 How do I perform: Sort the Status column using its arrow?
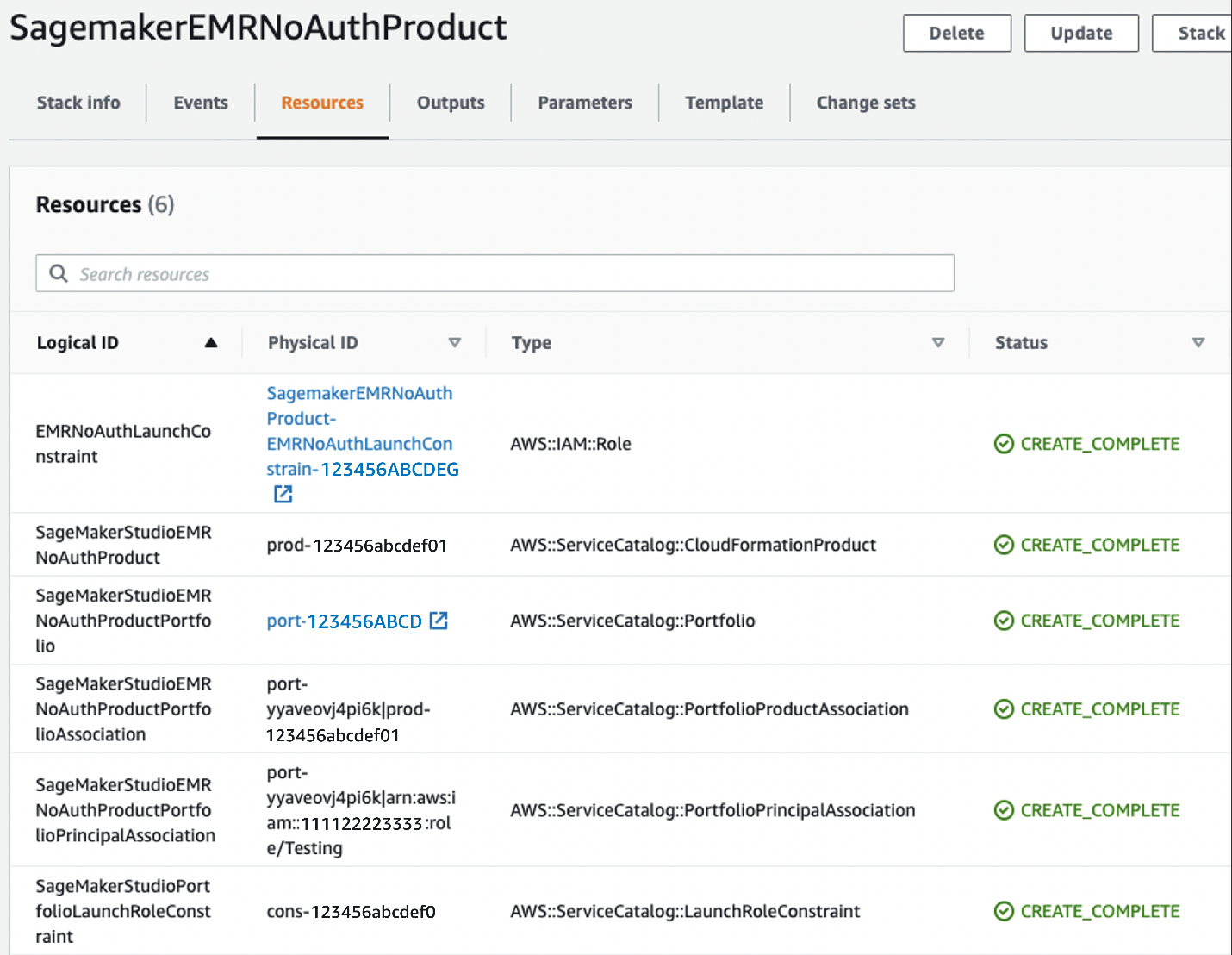pos(1198,343)
